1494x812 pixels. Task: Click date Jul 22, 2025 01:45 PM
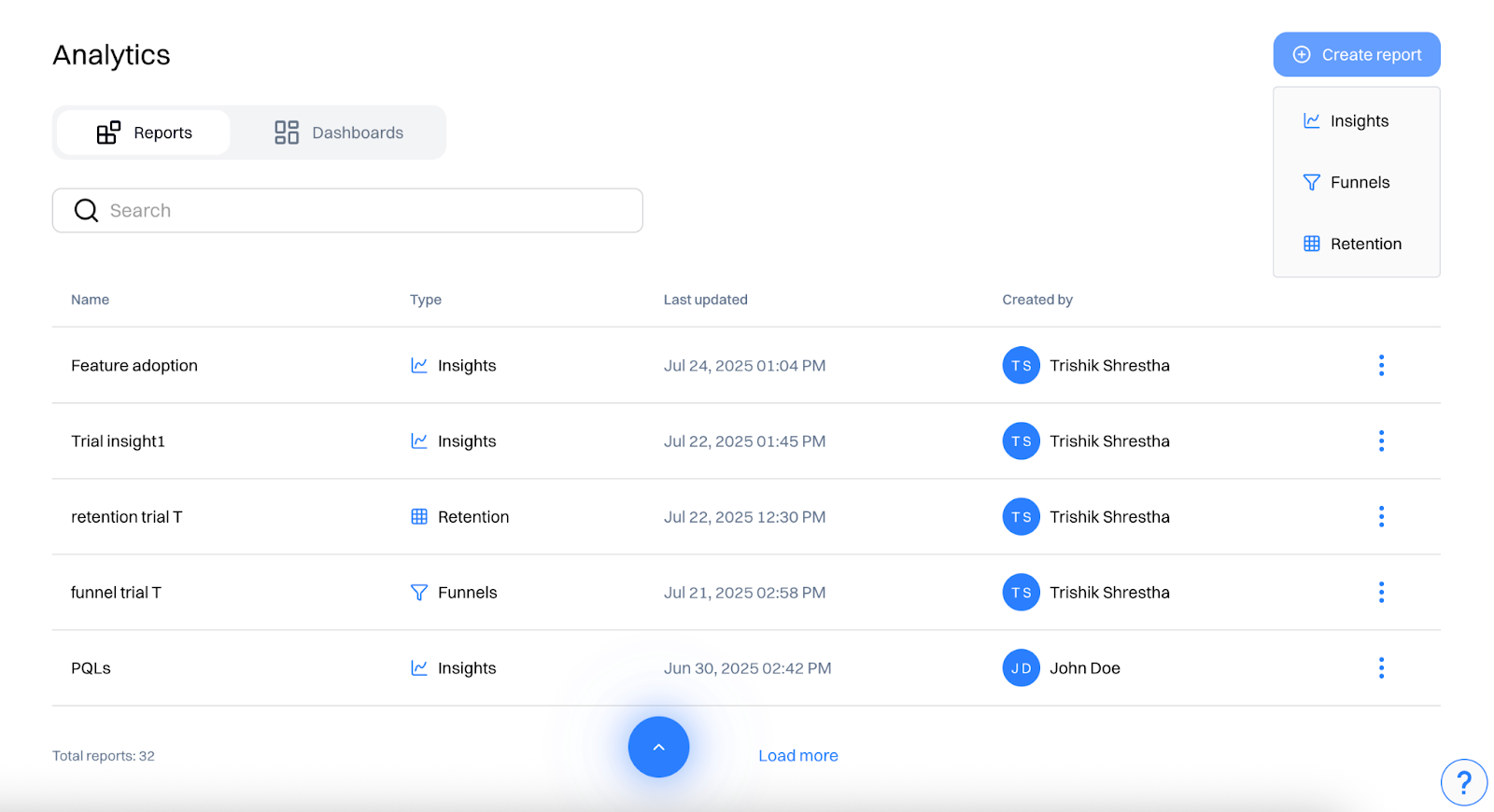744,441
